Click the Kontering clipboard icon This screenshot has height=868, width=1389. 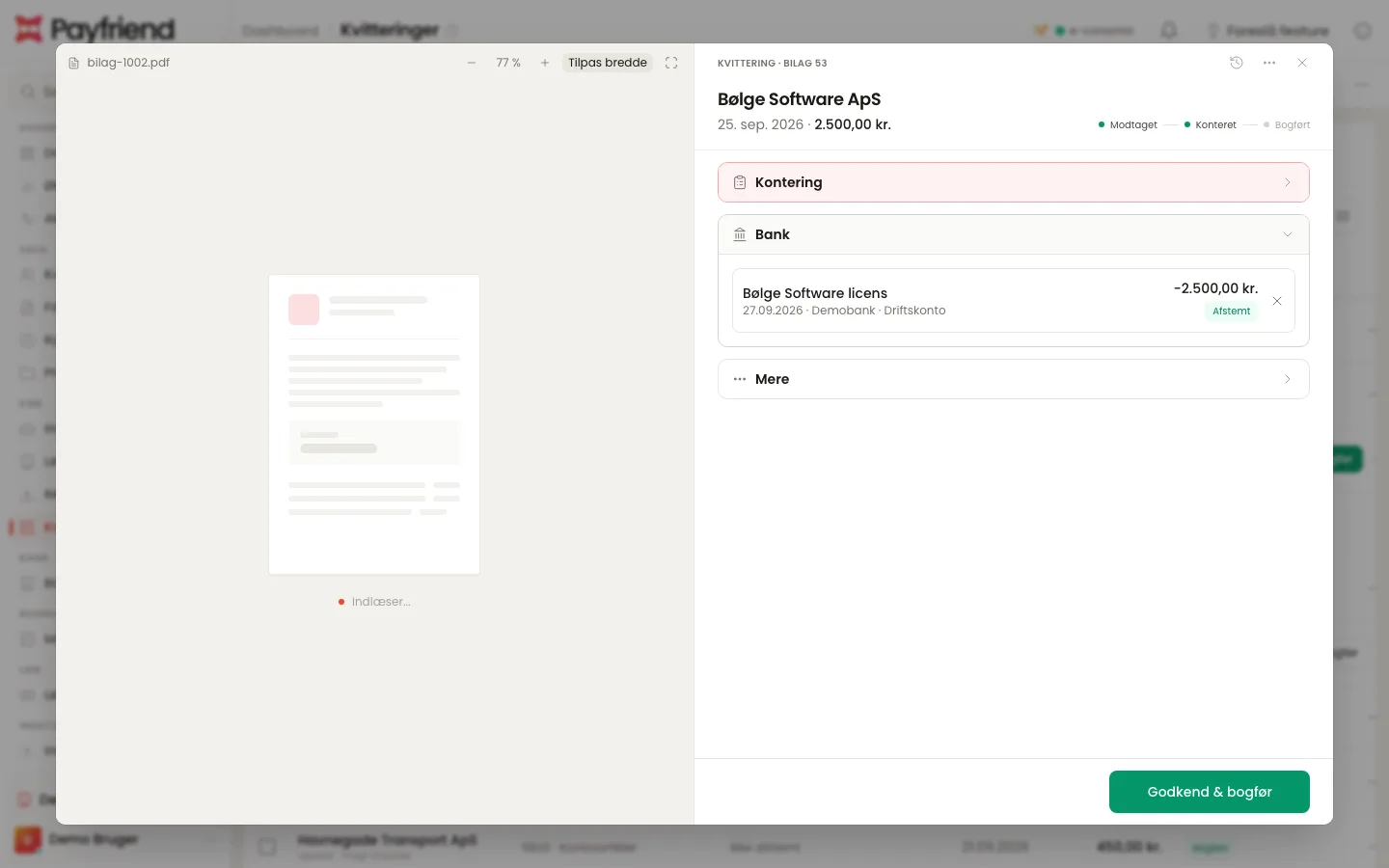pos(740,182)
